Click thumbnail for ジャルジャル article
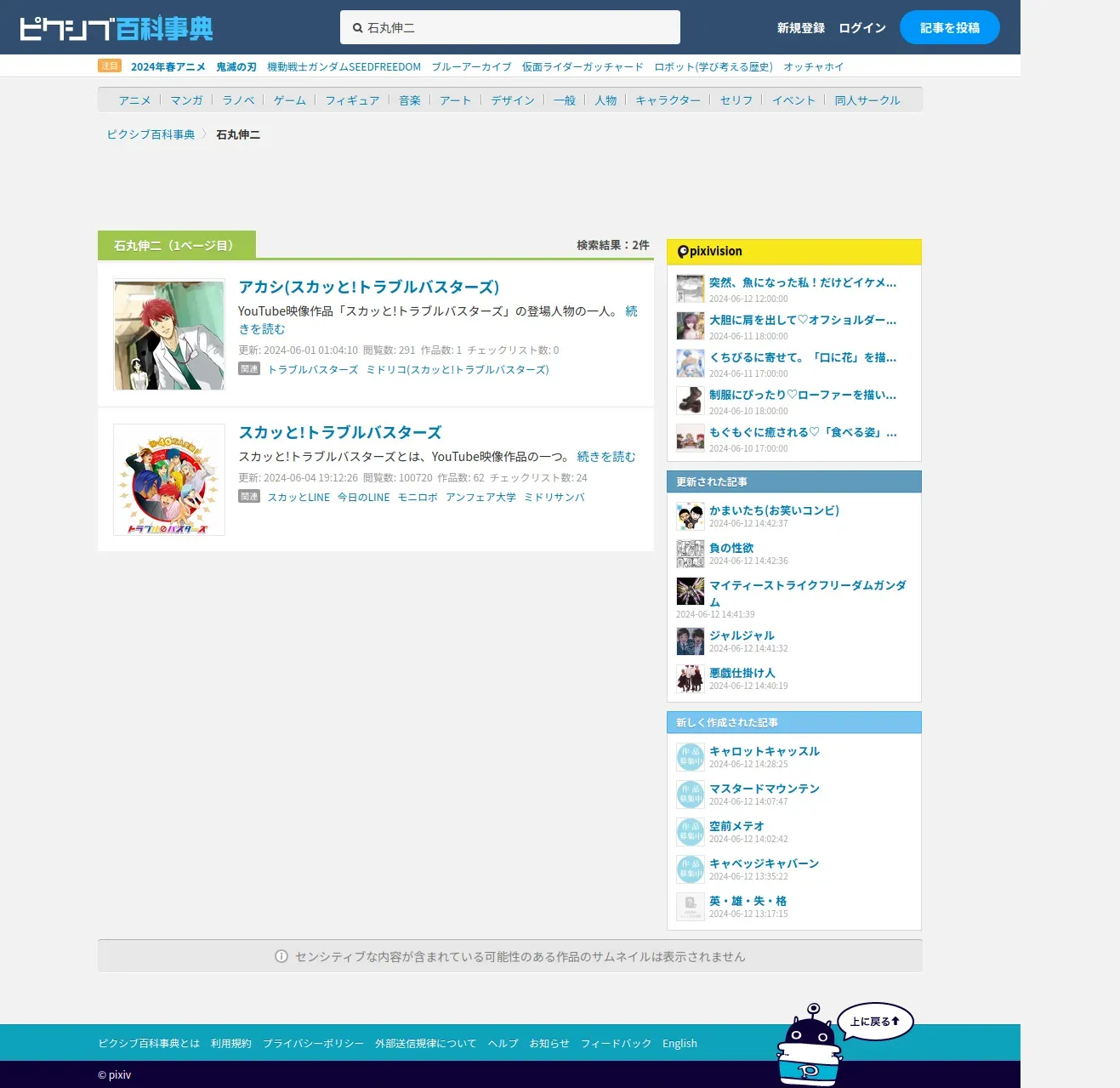 pyautogui.click(x=690, y=641)
